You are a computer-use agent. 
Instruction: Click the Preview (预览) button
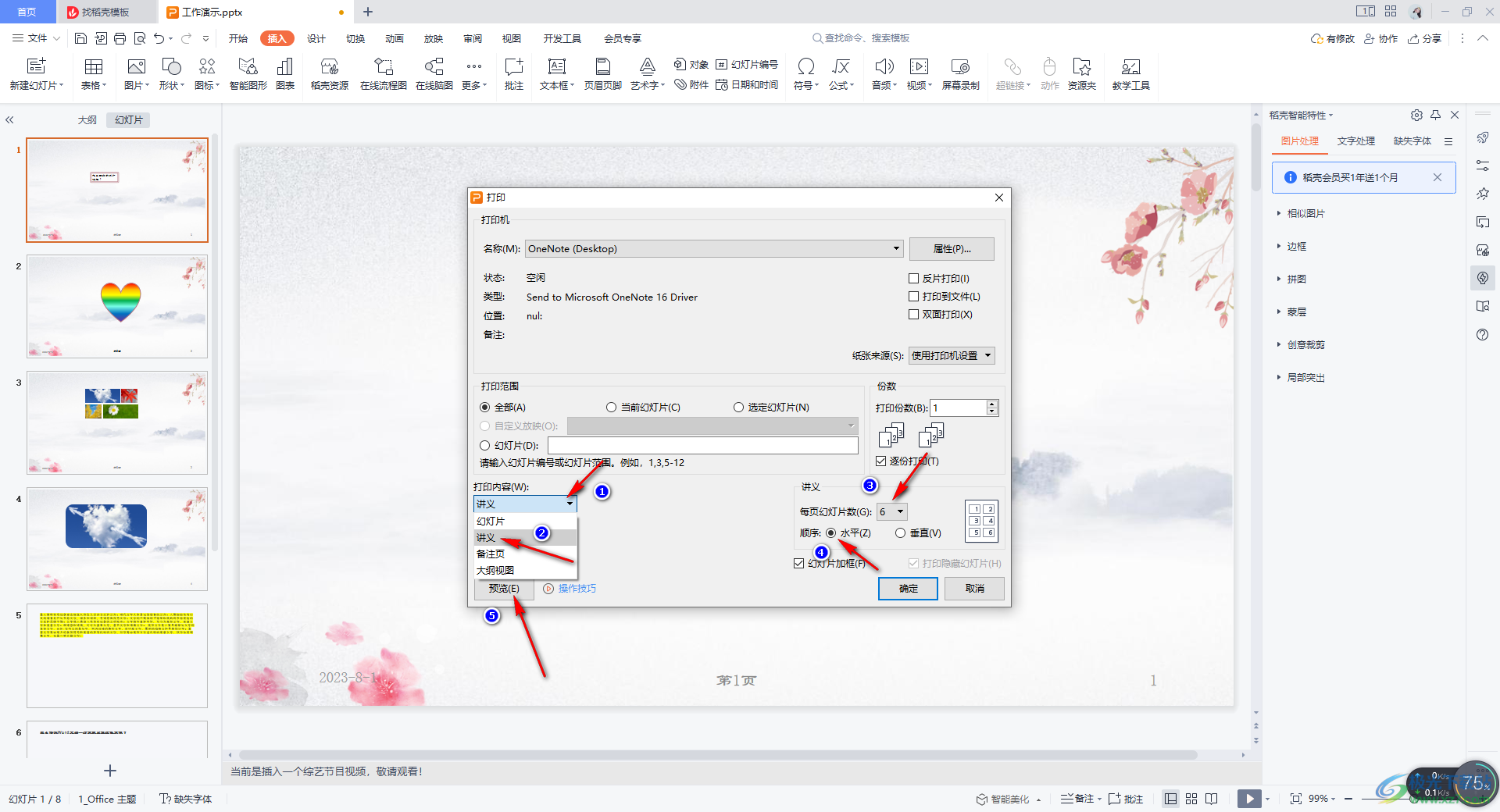[x=504, y=588]
